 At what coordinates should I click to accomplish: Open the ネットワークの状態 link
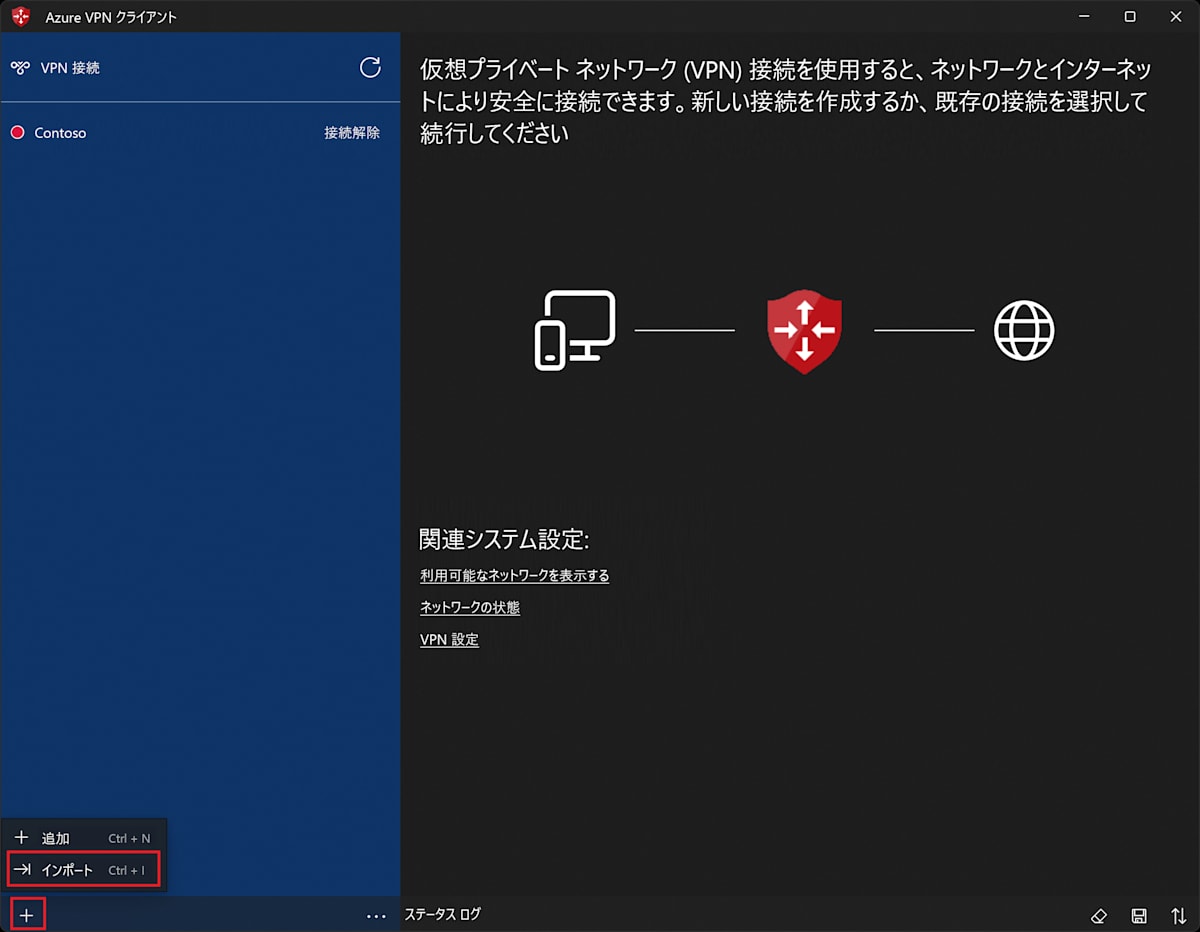(470, 607)
